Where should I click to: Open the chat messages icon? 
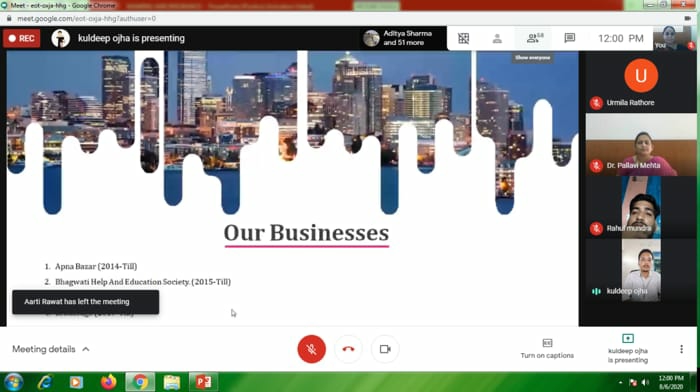click(x=569, y=38)
